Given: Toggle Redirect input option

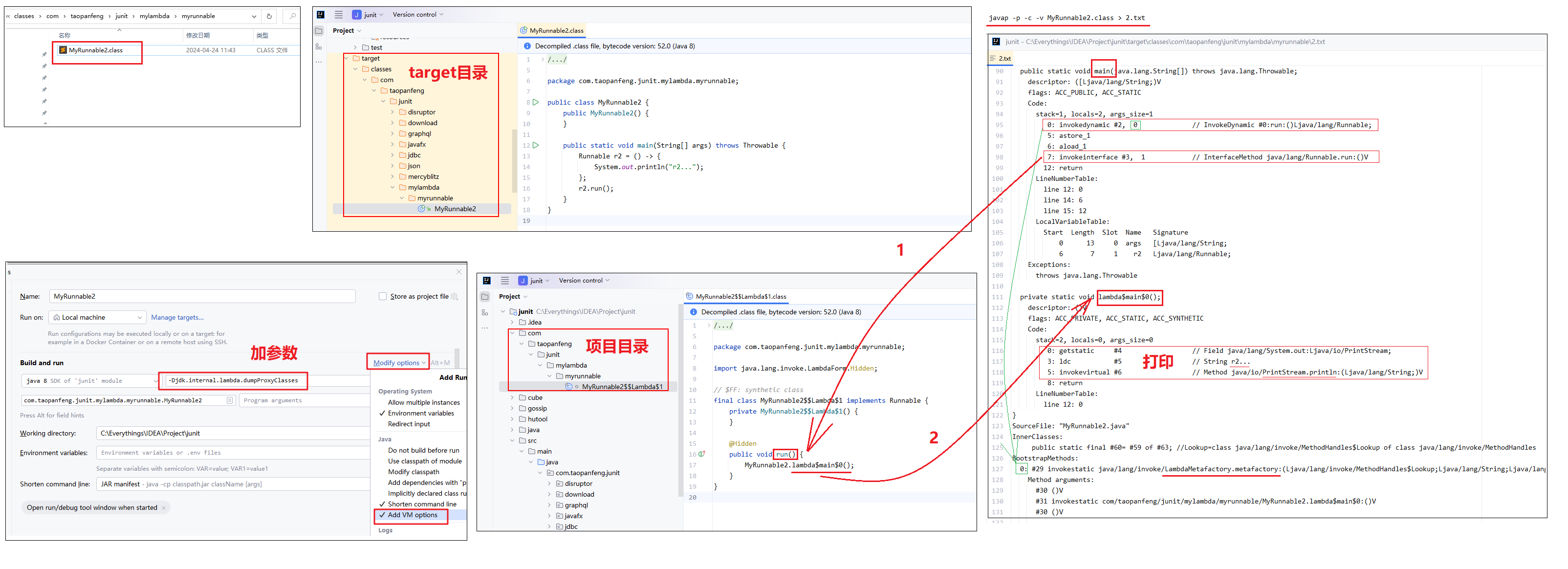Looking at the screenshot, I should point(409,424).
